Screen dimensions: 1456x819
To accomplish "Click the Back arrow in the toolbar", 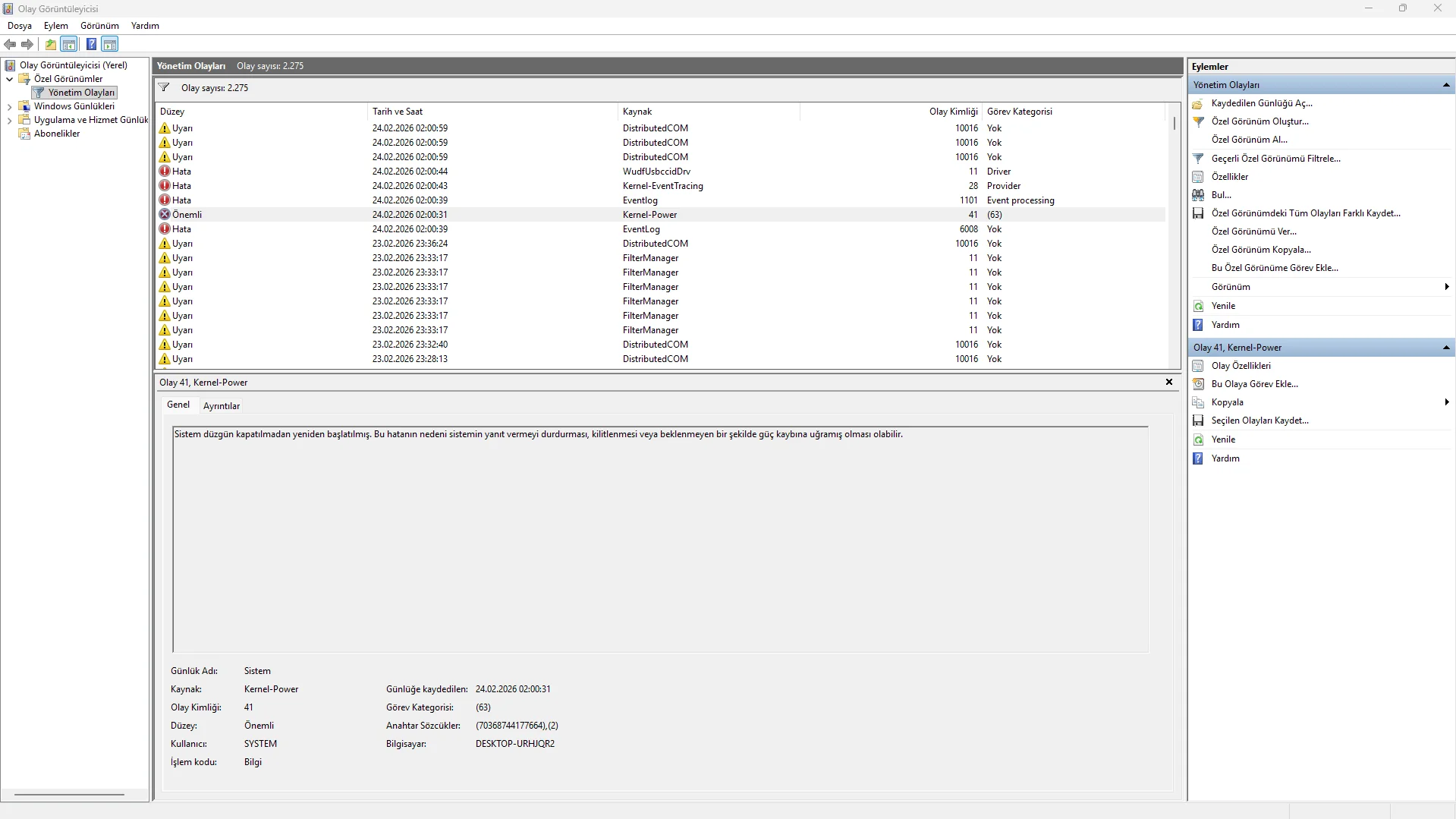I will (10, 44).
